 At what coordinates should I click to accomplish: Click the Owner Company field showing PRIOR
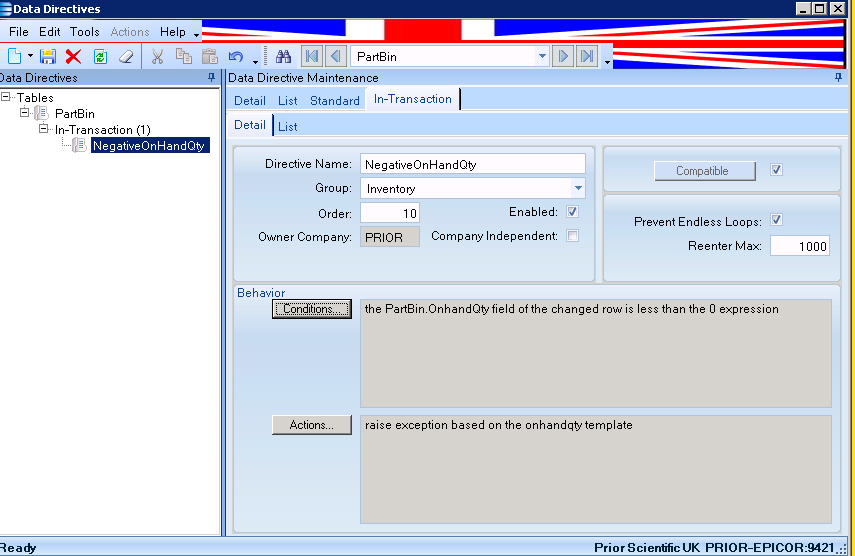(x=390, y=237)
